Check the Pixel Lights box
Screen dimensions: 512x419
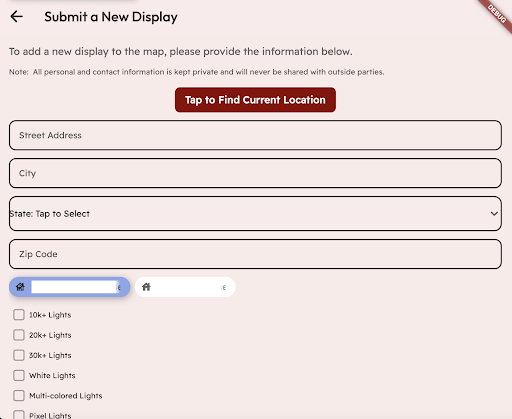pos(19,415)
